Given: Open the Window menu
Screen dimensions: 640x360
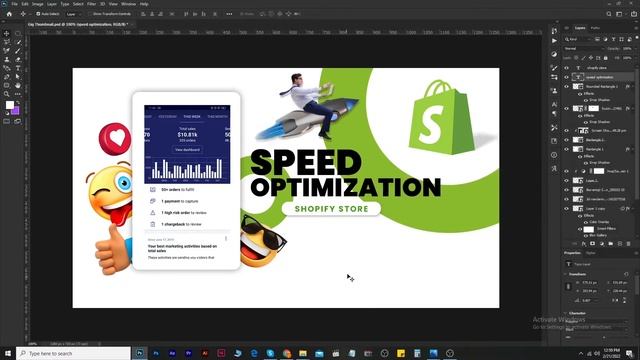Looking at the screenshot, I should tap(128, 4).
